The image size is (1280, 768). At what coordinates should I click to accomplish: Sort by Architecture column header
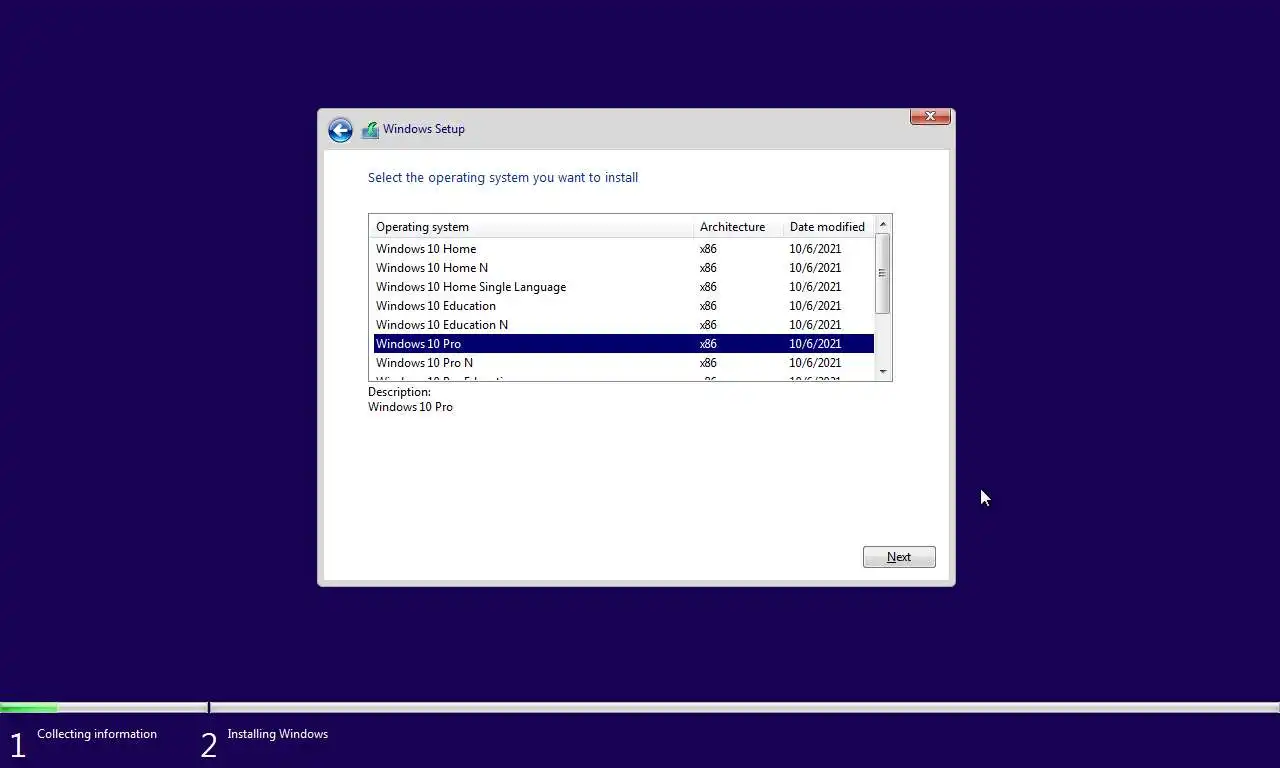[738, 227]
